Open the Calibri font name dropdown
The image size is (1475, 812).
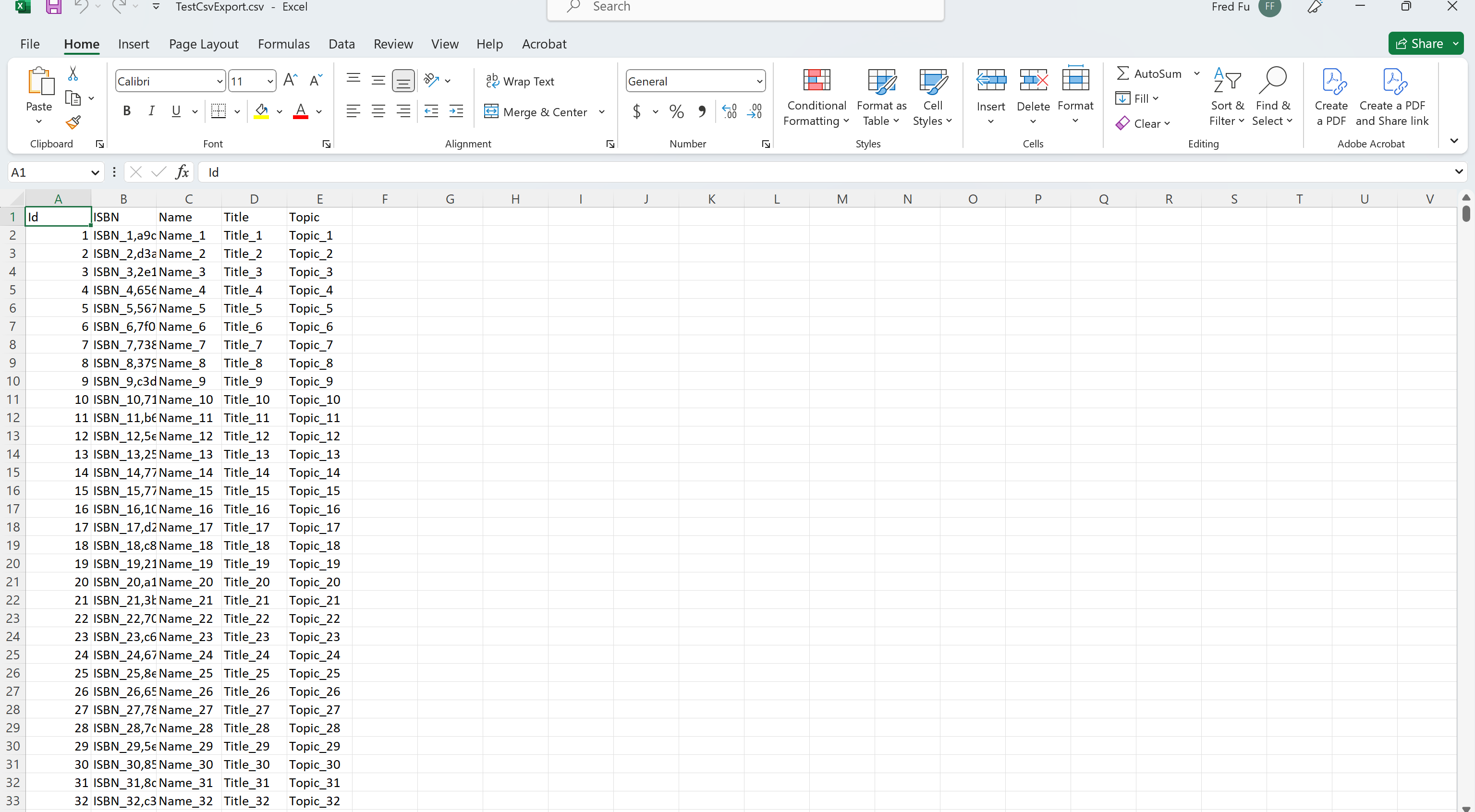coord(220,81)
